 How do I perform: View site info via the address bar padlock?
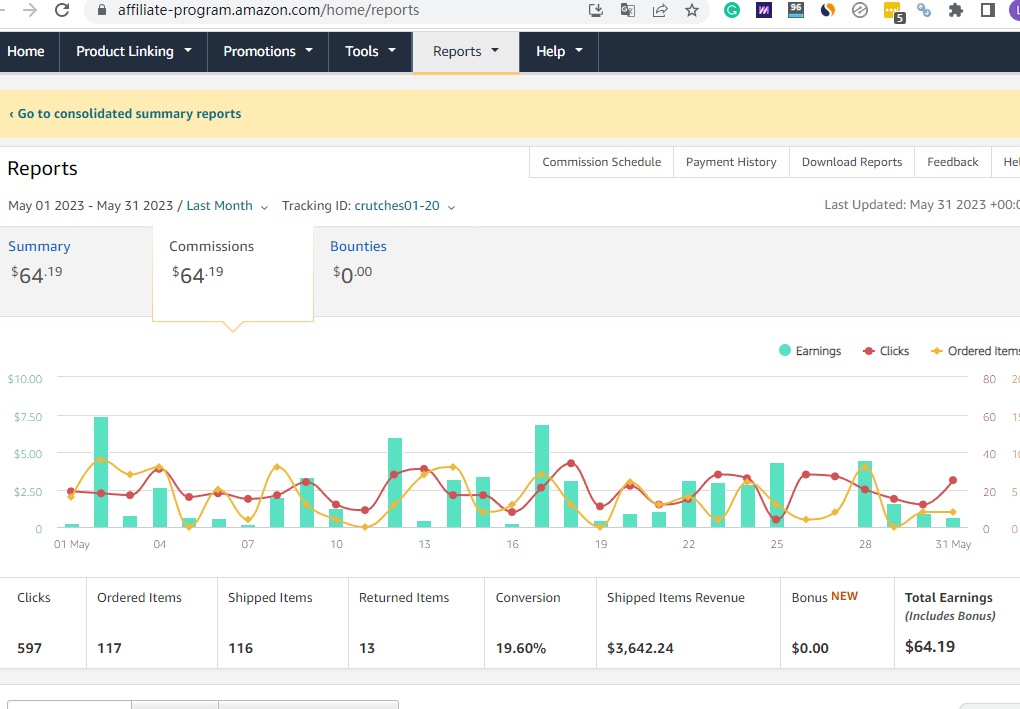point(101,10)
